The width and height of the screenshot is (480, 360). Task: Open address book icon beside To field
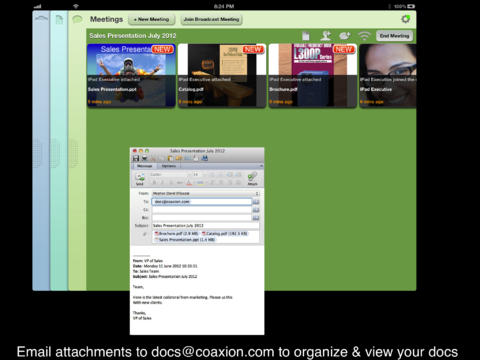click(256, 202)
